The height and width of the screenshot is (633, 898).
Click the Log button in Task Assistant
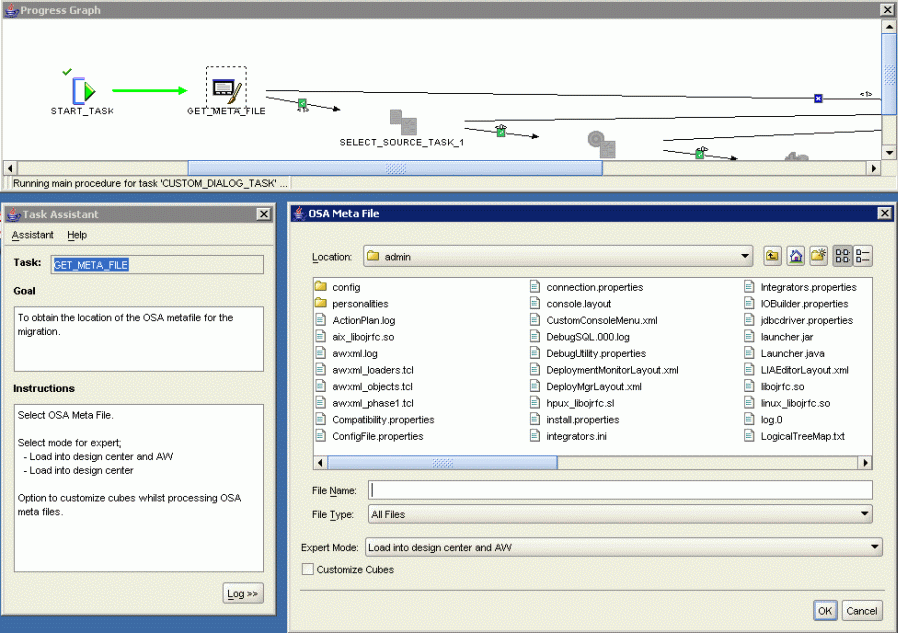tap(242, 593)
